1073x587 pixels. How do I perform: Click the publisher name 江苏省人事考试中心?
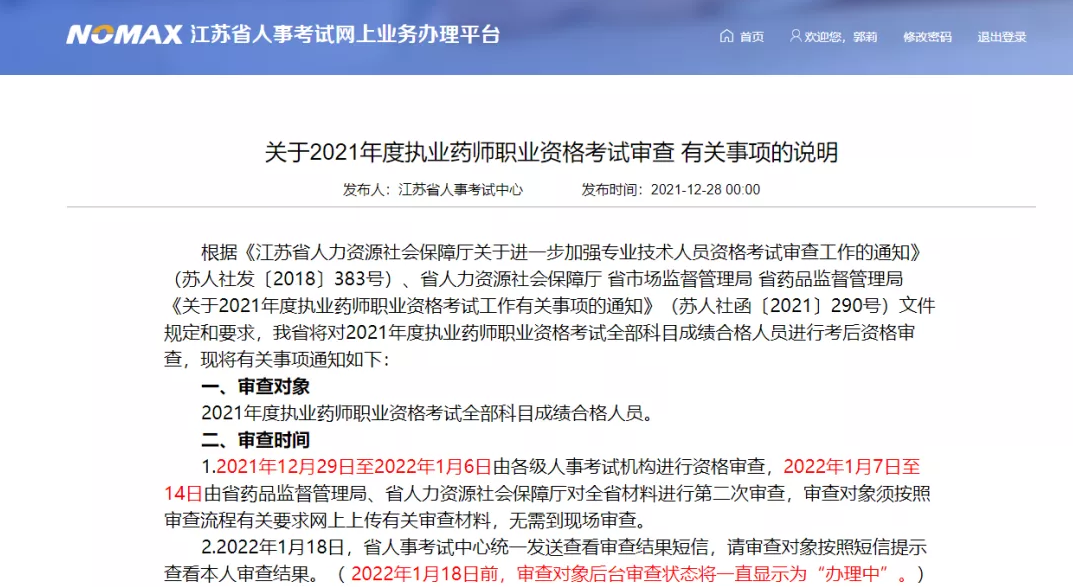click(460, 189)
